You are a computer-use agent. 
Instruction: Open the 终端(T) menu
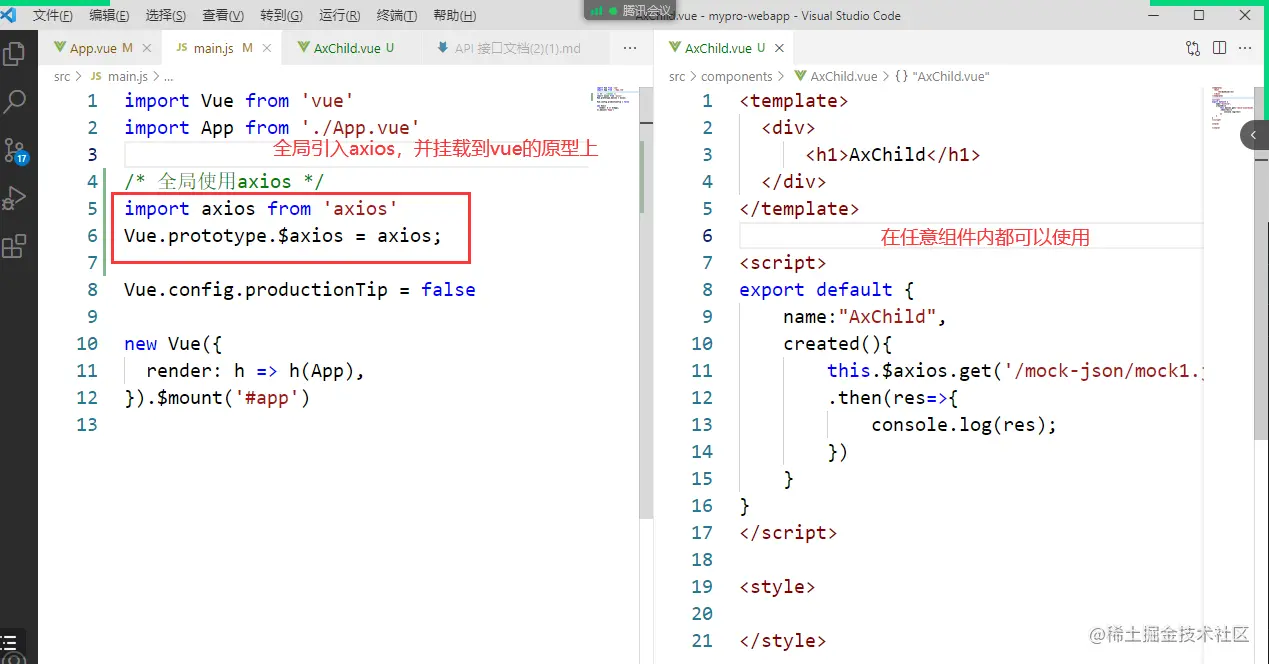point(397,16)
